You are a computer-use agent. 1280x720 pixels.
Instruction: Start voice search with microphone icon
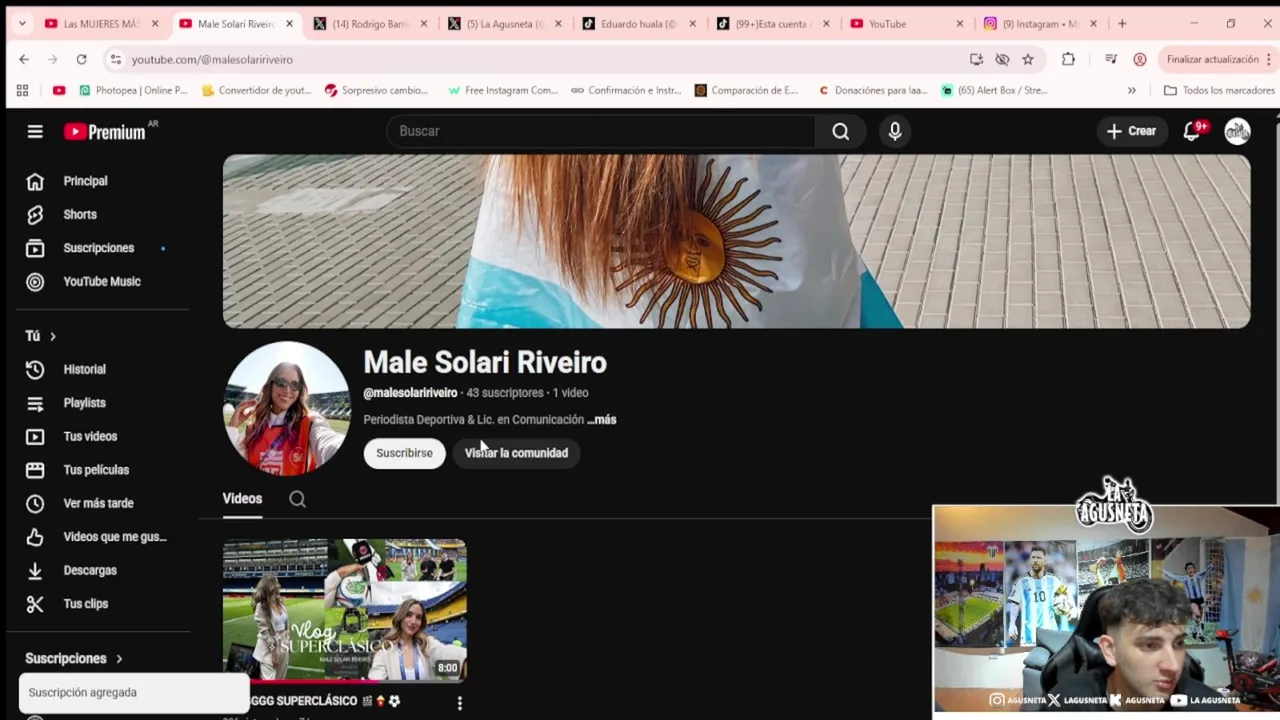click(895, 131)
